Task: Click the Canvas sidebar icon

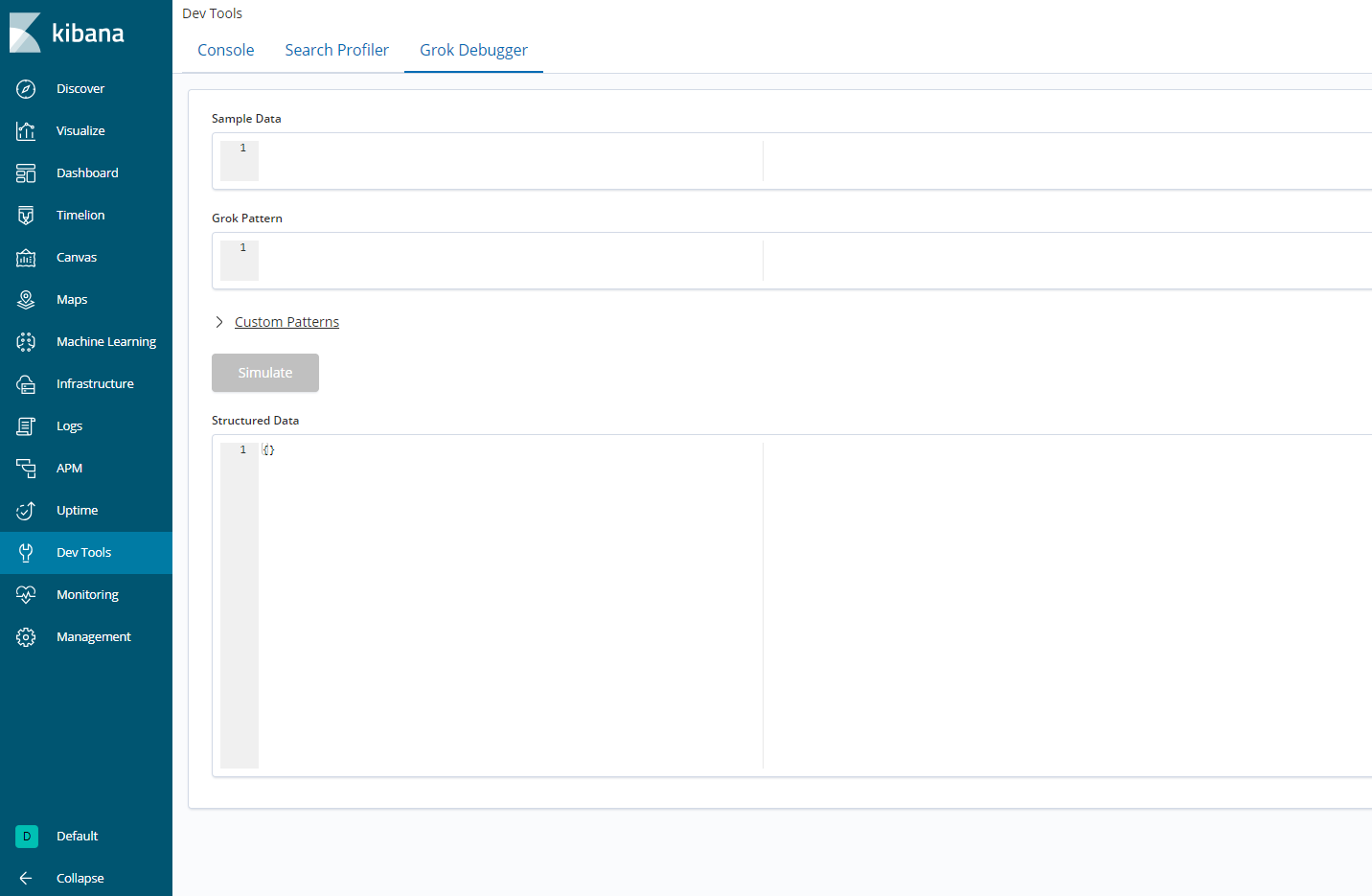Action: pos(26,258)
